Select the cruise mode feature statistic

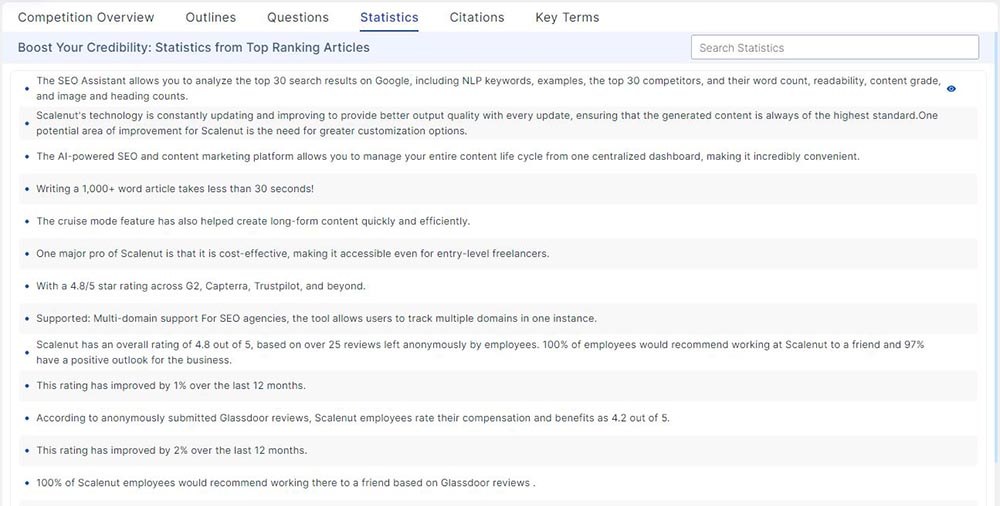[x=253, y=221]
